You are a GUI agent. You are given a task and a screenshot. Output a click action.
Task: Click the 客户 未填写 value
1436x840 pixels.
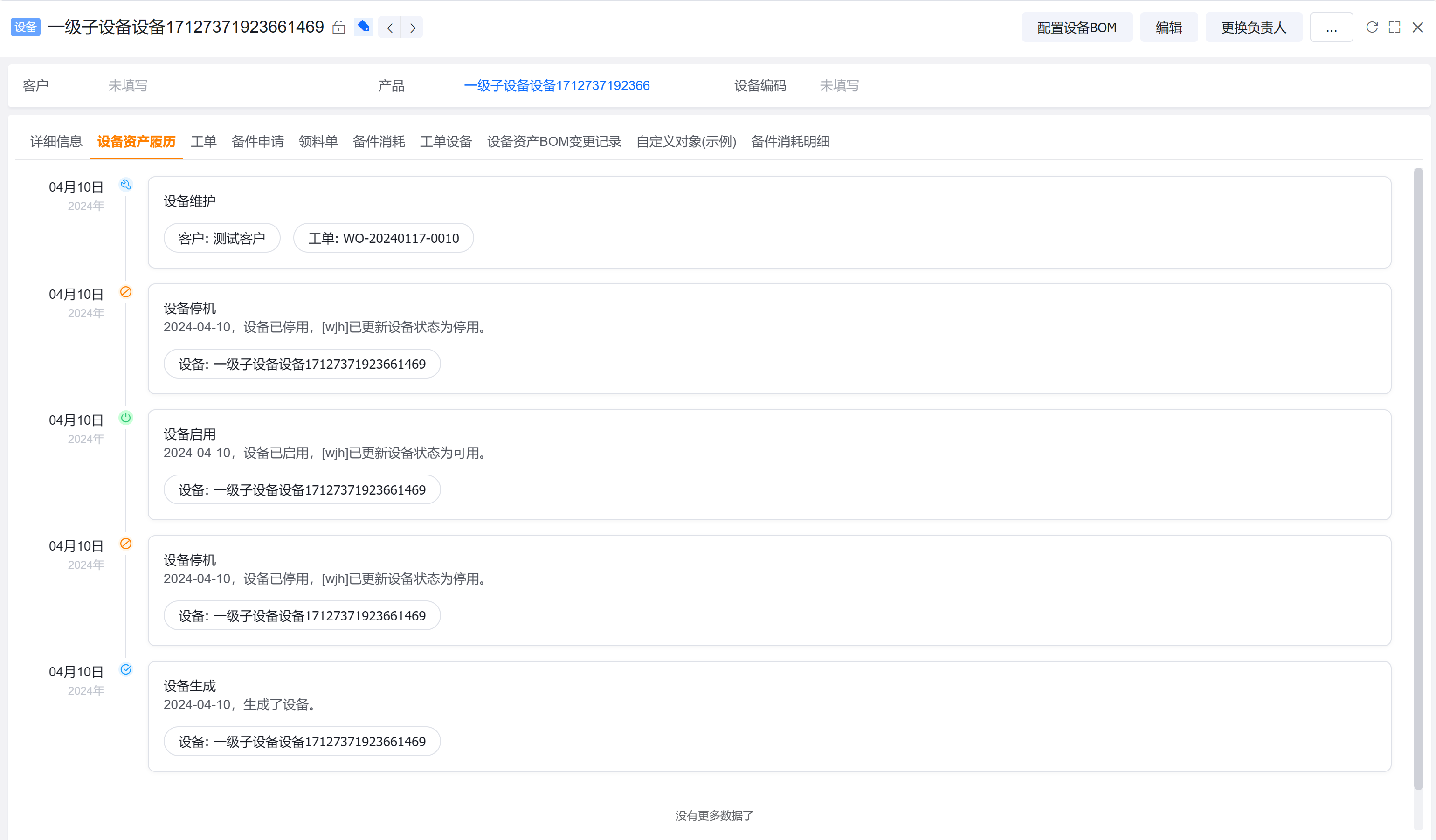(x=128, y=85)
